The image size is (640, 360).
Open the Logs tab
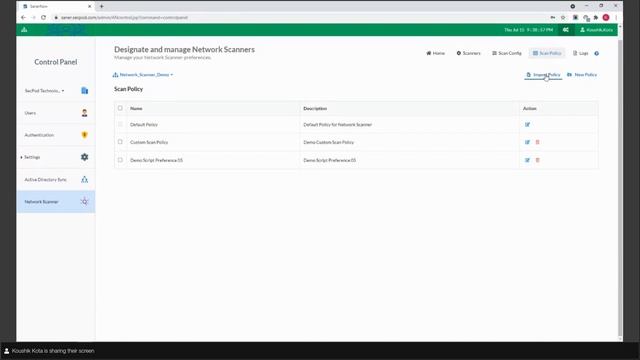tap(580, 53)
